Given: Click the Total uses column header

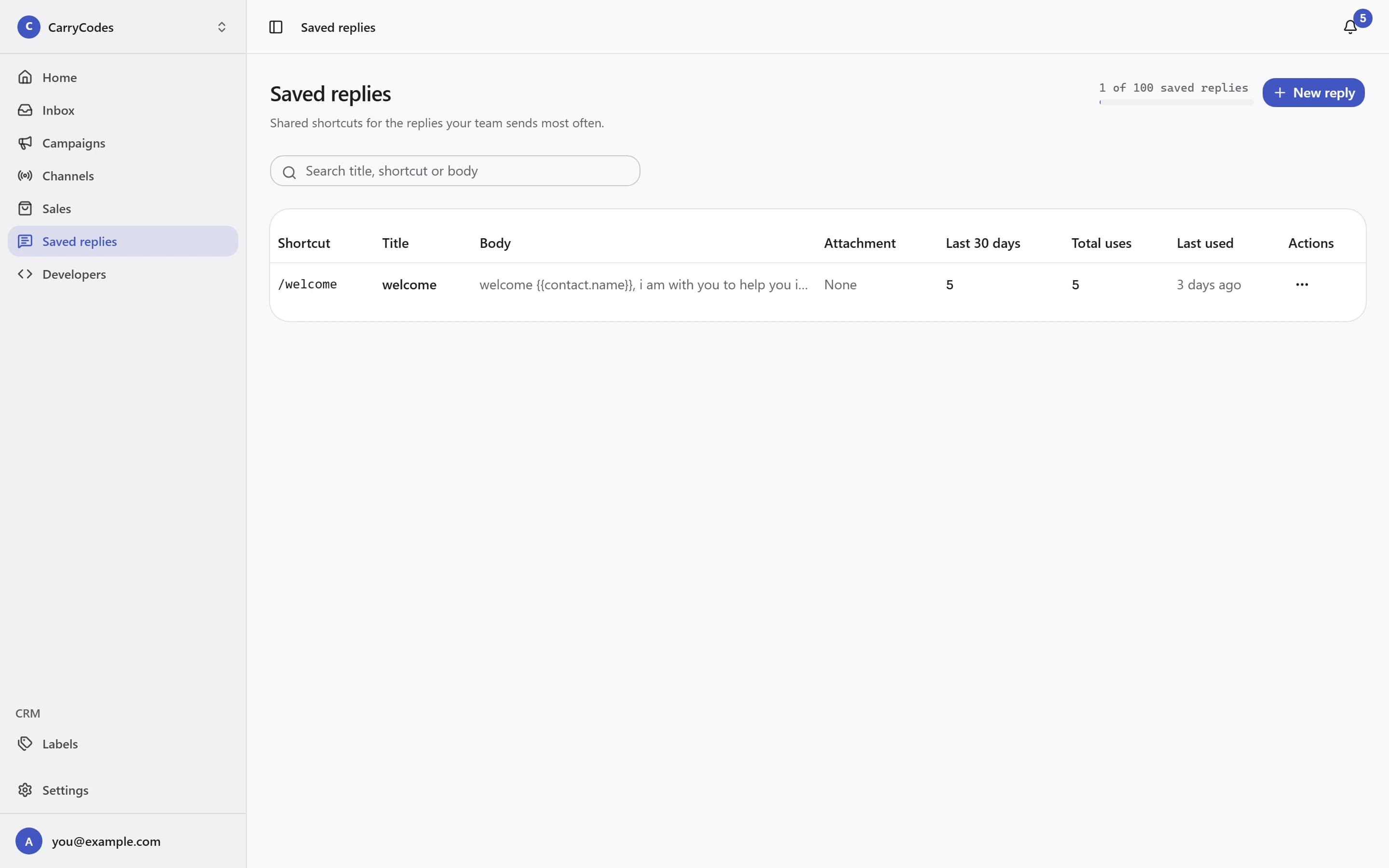Looking at the screenshot, I should (x=1101, y=243).
